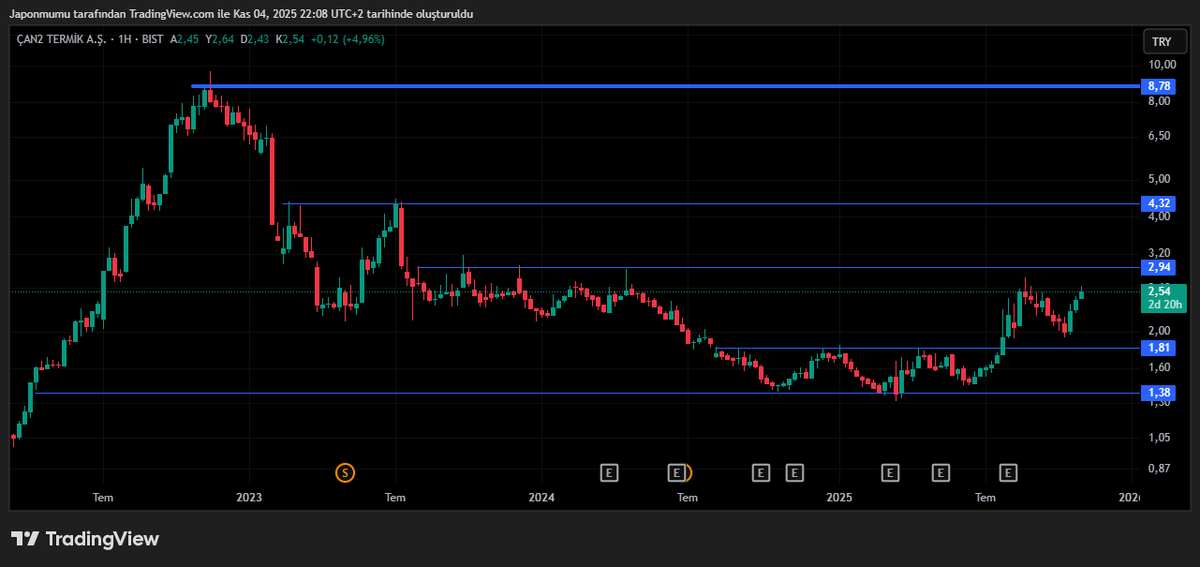The height and width of the screenshot is (567, 1200).
Task: Click the BIST exchange label
Action: coord(154,39)
